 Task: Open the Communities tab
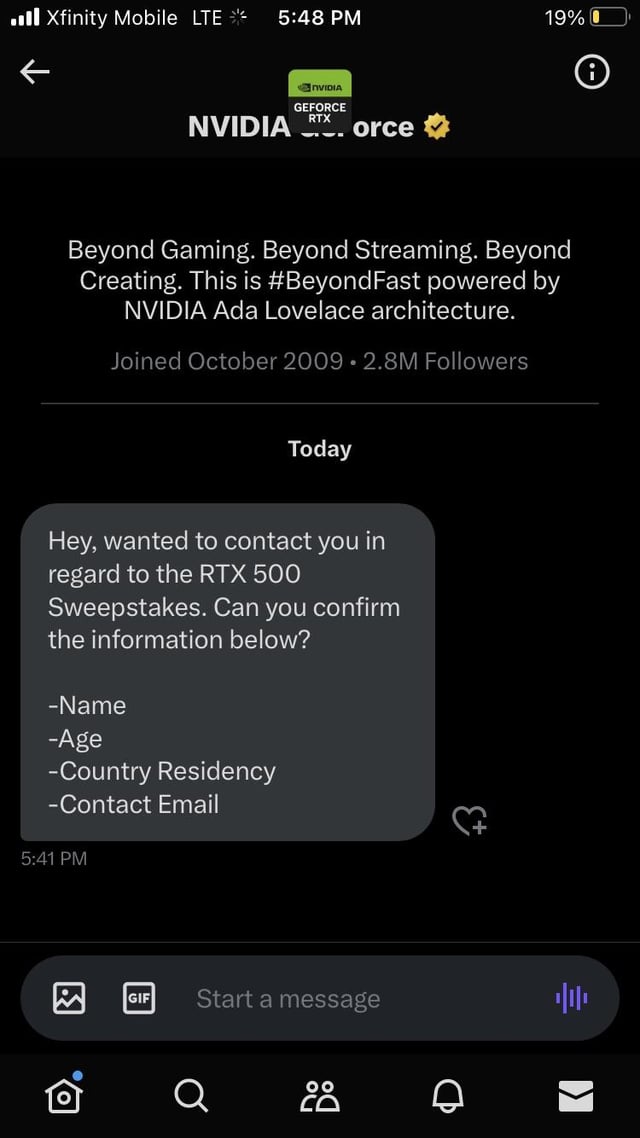[x=320, y=1095]
